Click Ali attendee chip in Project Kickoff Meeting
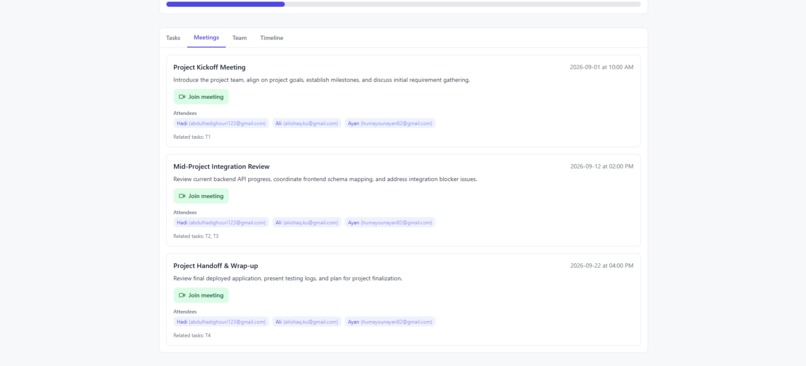 (307, 123)
